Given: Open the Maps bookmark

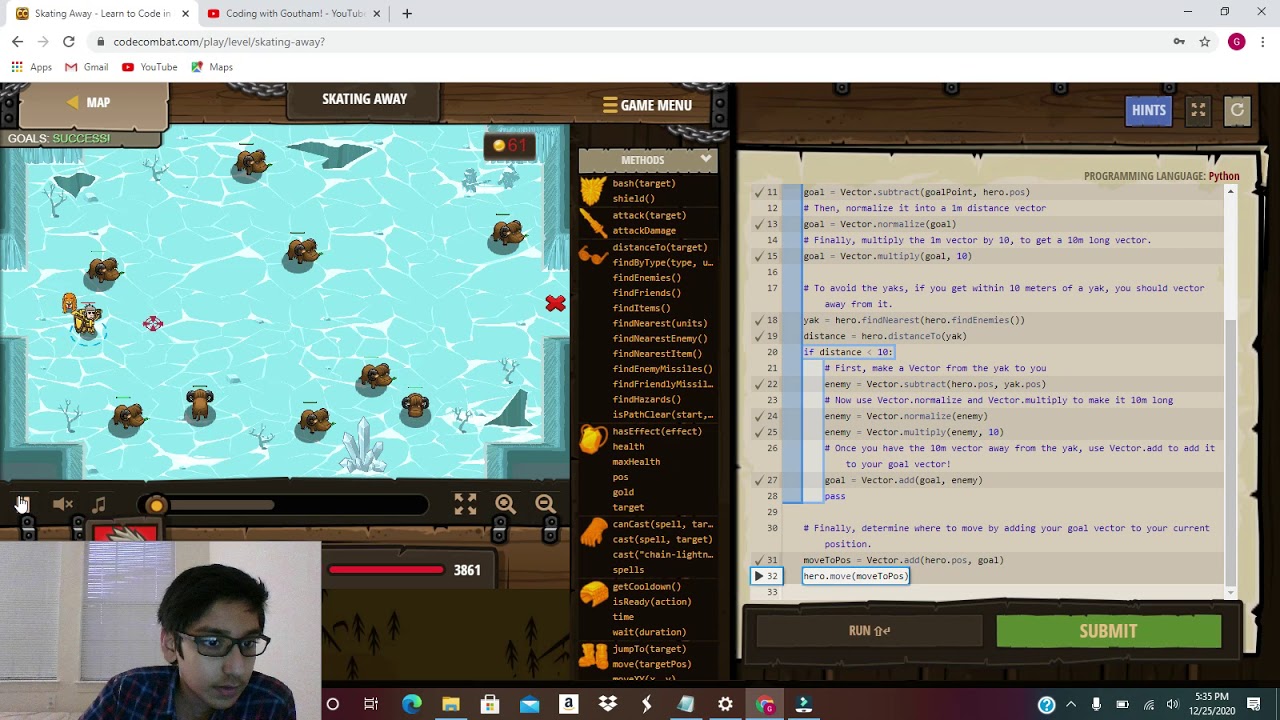Looking at the screenshot, I should pos(211,67).
